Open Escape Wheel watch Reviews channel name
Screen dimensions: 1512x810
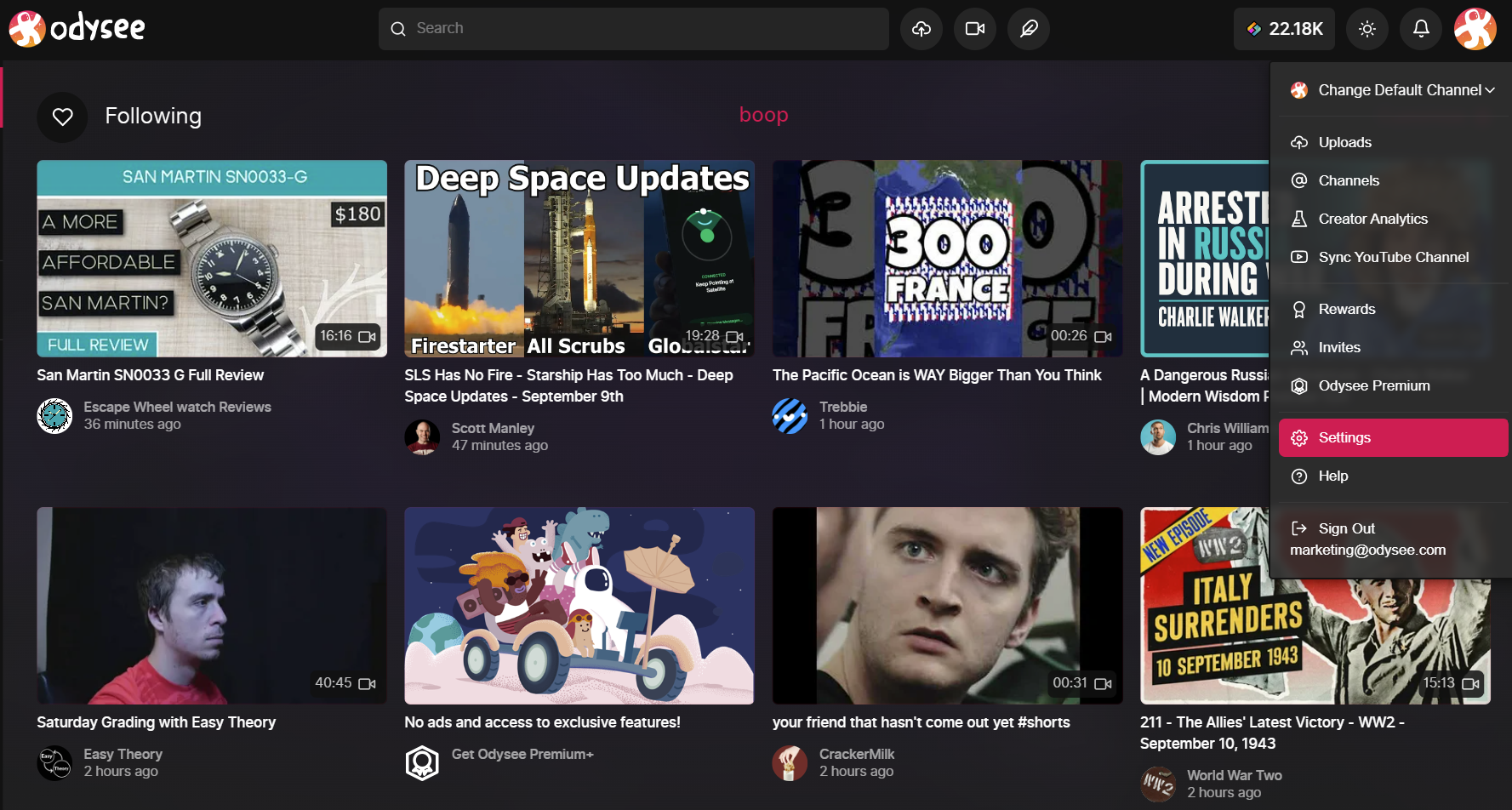coord(177,408)
